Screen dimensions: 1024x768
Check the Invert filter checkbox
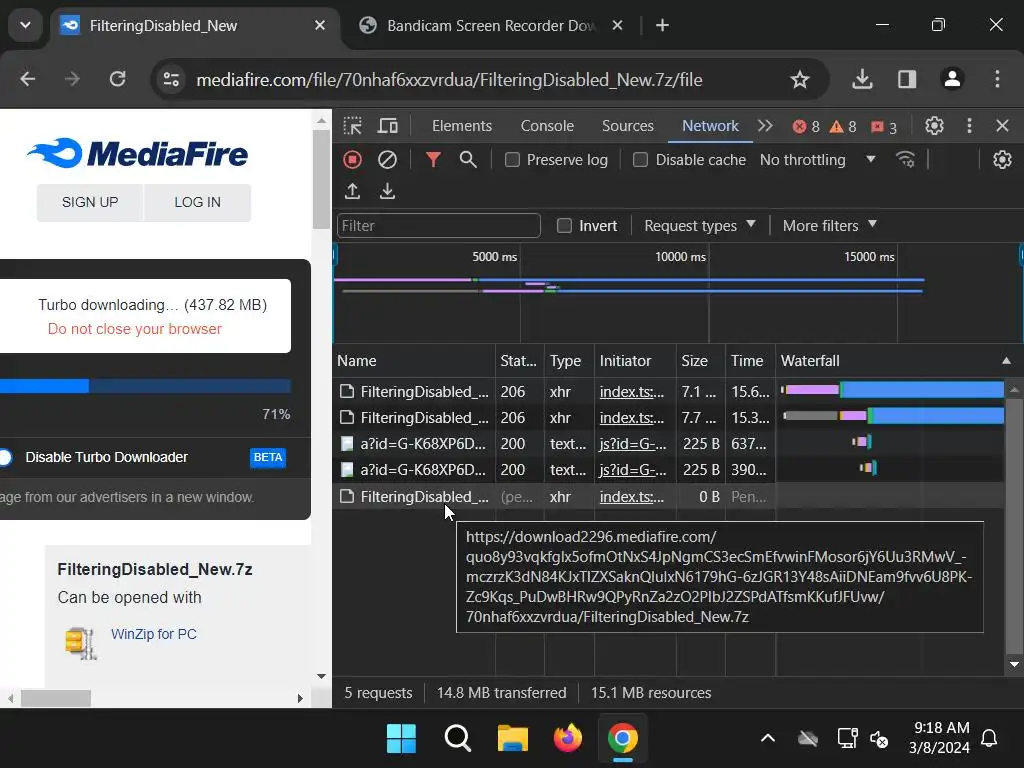564,226
